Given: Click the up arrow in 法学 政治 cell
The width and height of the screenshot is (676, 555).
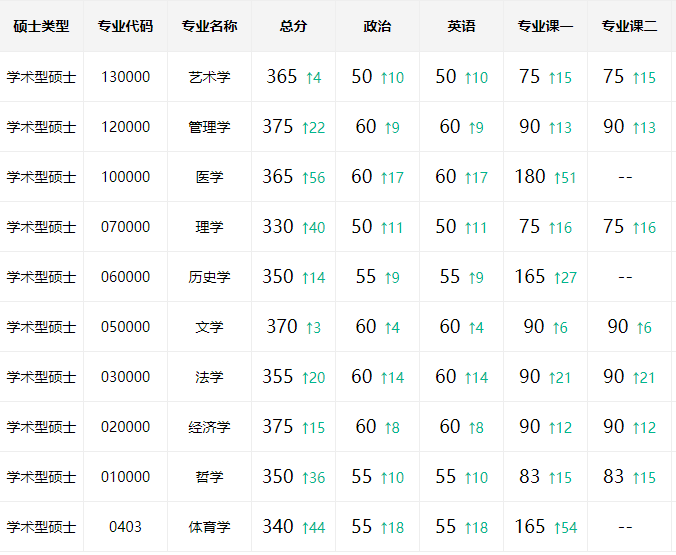Looking at the screenshot, I should pyautogui.click(x=385, y=378).
